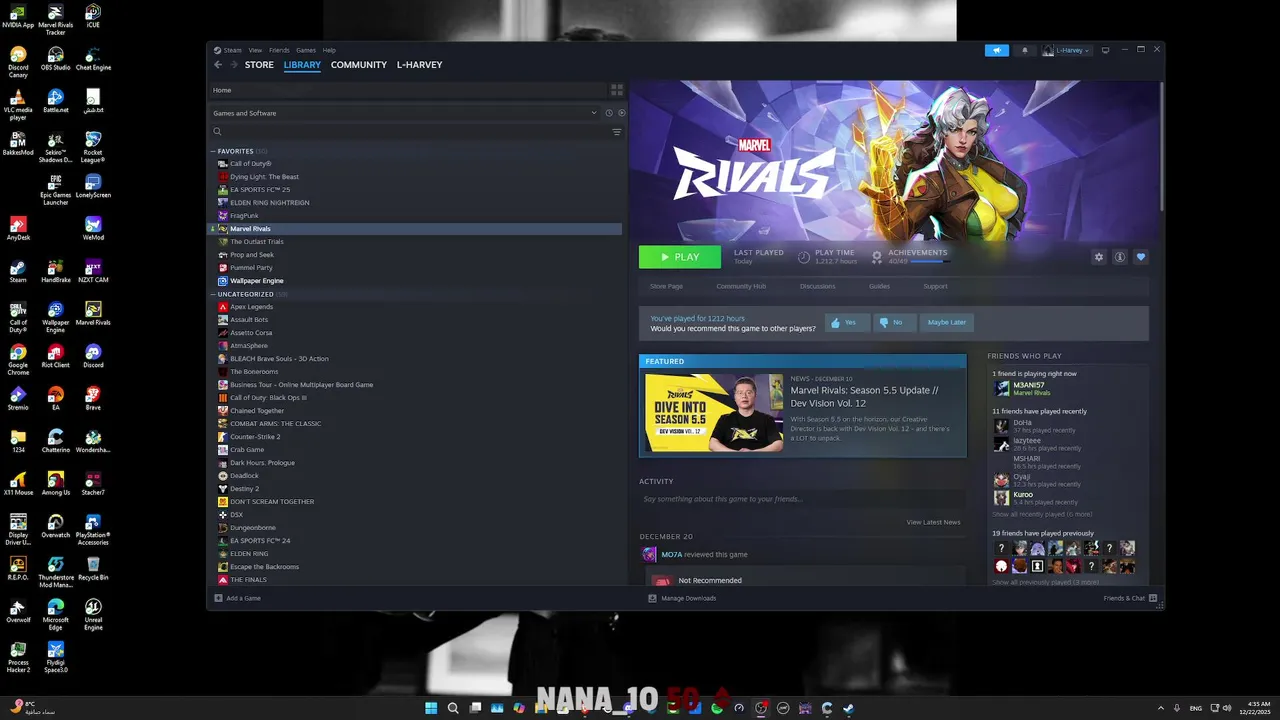Click 'Say something about this game' field
Screen dimensions: 1280x720
point(803,499)
